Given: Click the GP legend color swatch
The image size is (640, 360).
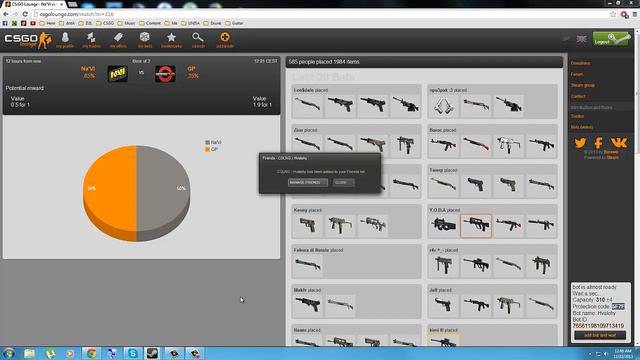Looking at the screenshot, I should (207, 149).
